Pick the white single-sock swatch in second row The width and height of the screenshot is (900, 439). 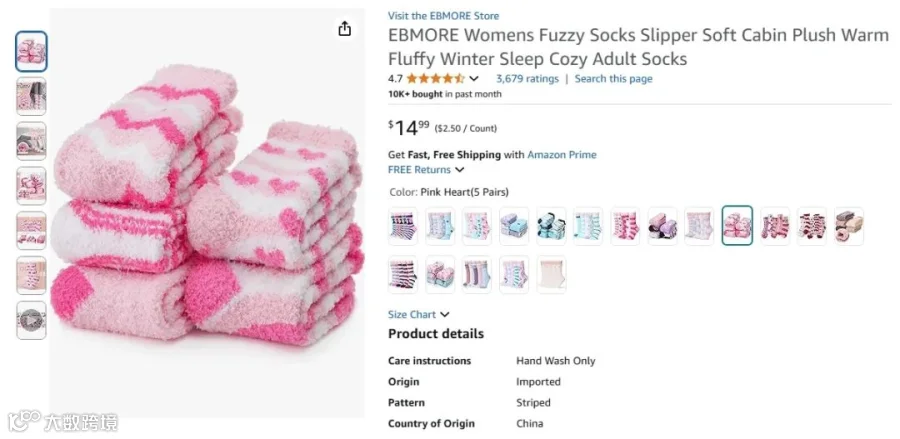point(551,274)
